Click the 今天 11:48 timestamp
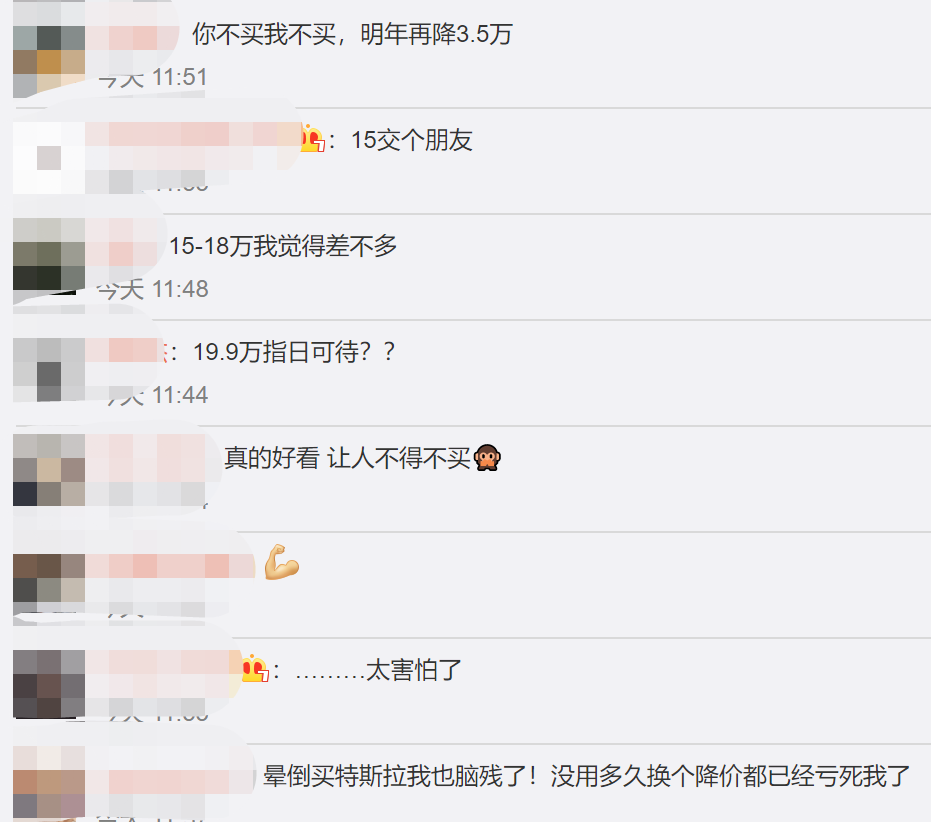This screenshot has width=931, height=822. click(x=153, y=289)
